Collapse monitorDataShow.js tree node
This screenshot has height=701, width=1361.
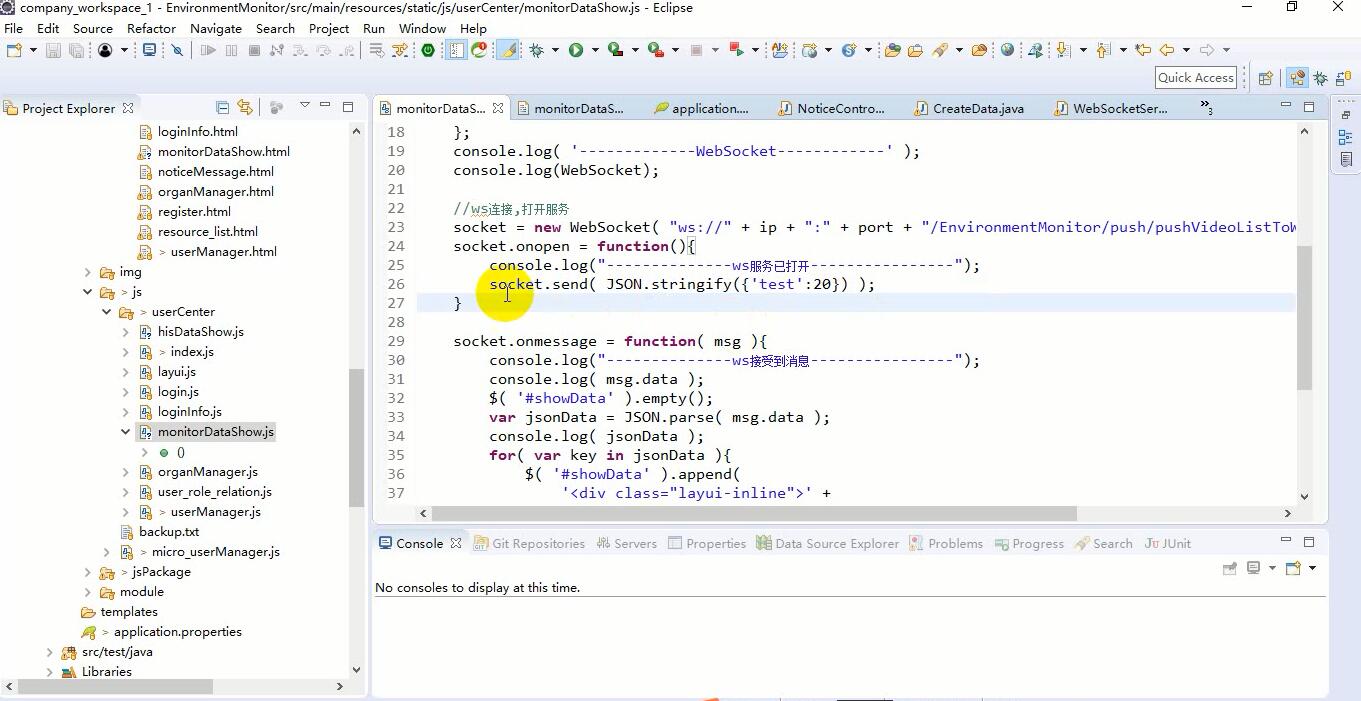pos(125,432)
